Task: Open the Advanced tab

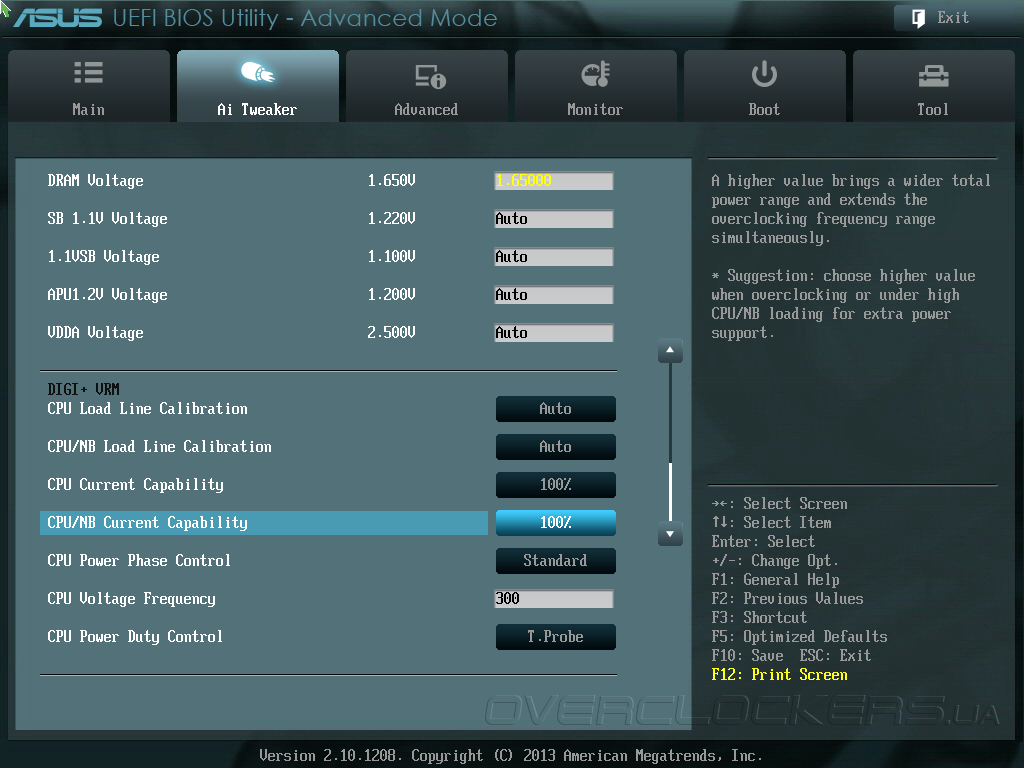Action: (426, 86)
